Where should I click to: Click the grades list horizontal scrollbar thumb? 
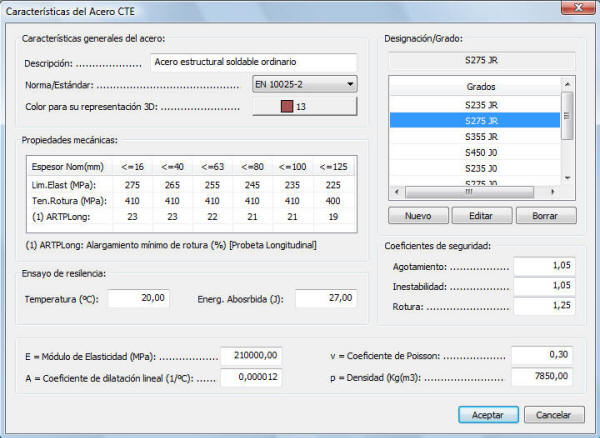[x=469, y=192]
